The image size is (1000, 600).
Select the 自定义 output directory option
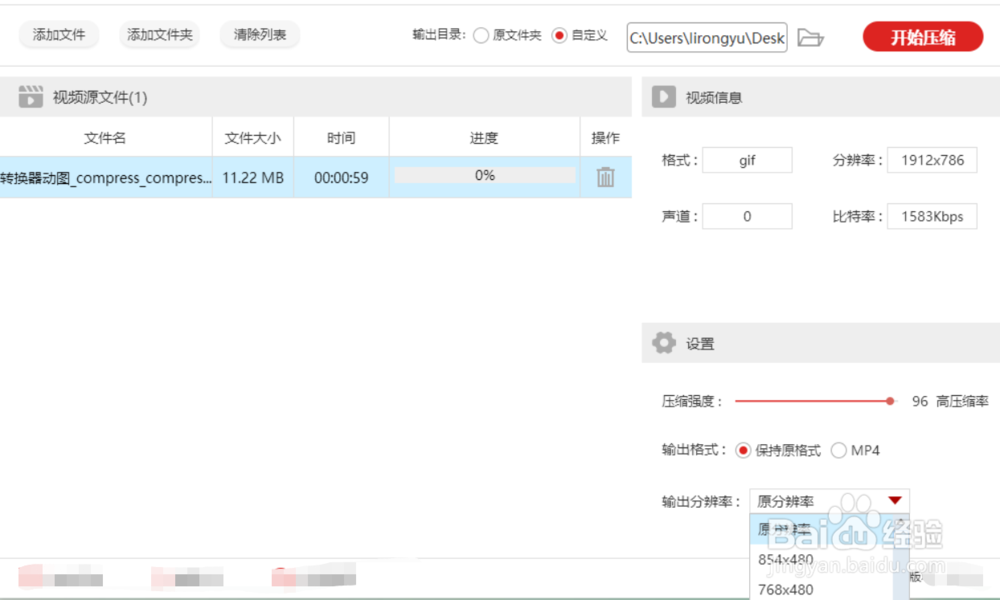562,36
